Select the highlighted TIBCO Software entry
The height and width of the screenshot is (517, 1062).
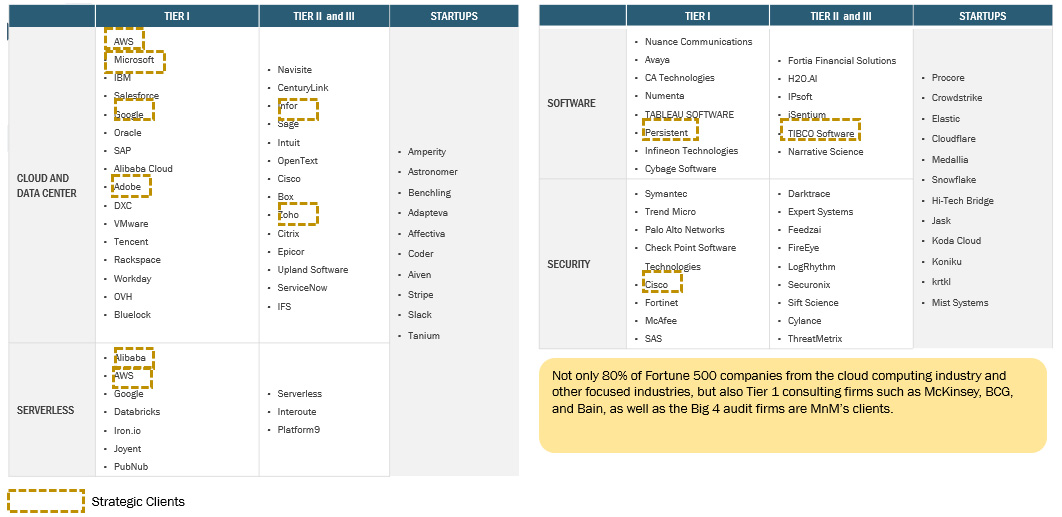(x=821, y=134)
